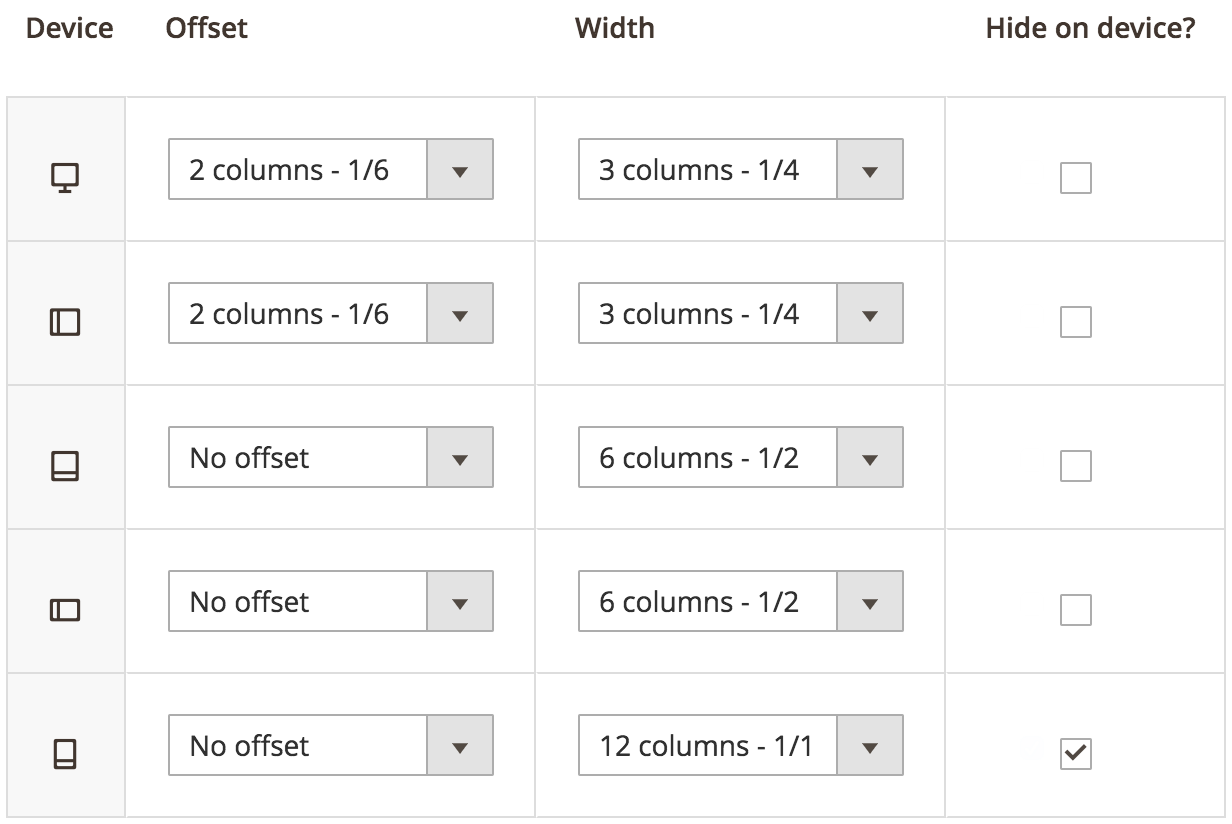
Task: Tick Hide on device for portrait tablet row
Action: click(1076, 466)
